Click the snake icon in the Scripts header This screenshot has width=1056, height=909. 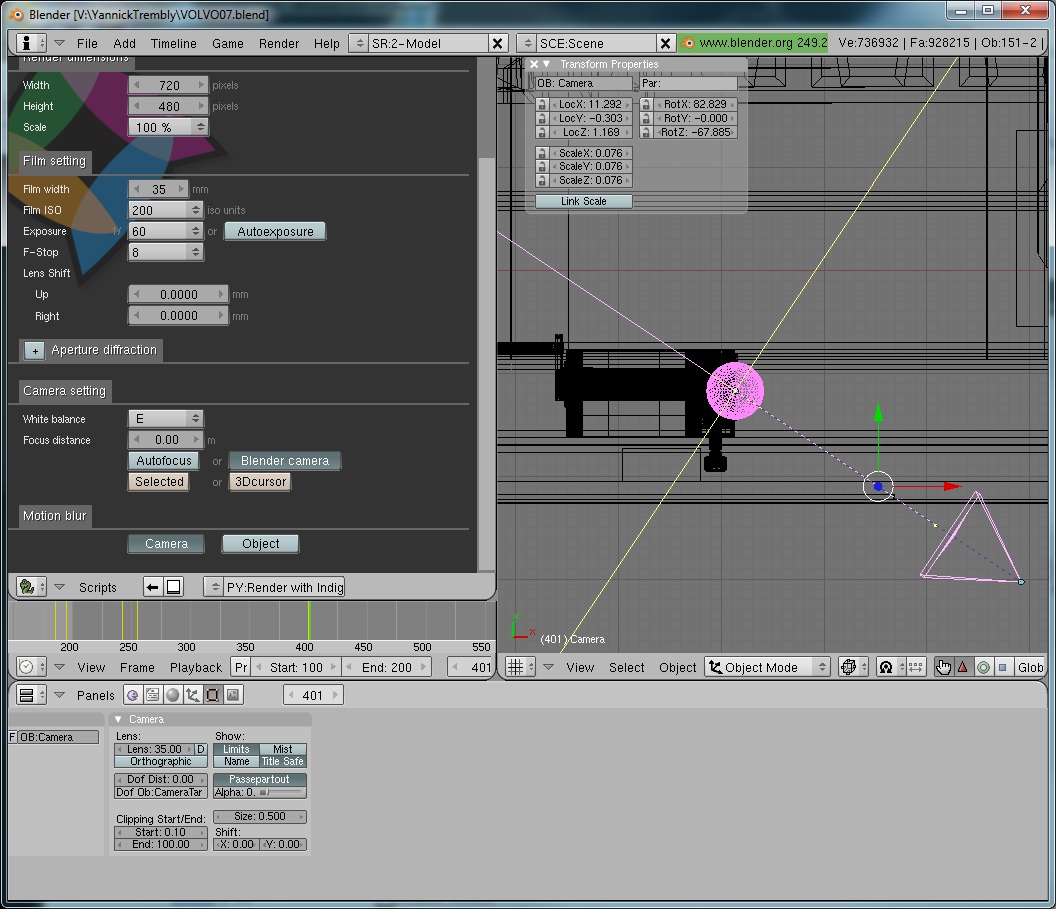pos(26,587)
